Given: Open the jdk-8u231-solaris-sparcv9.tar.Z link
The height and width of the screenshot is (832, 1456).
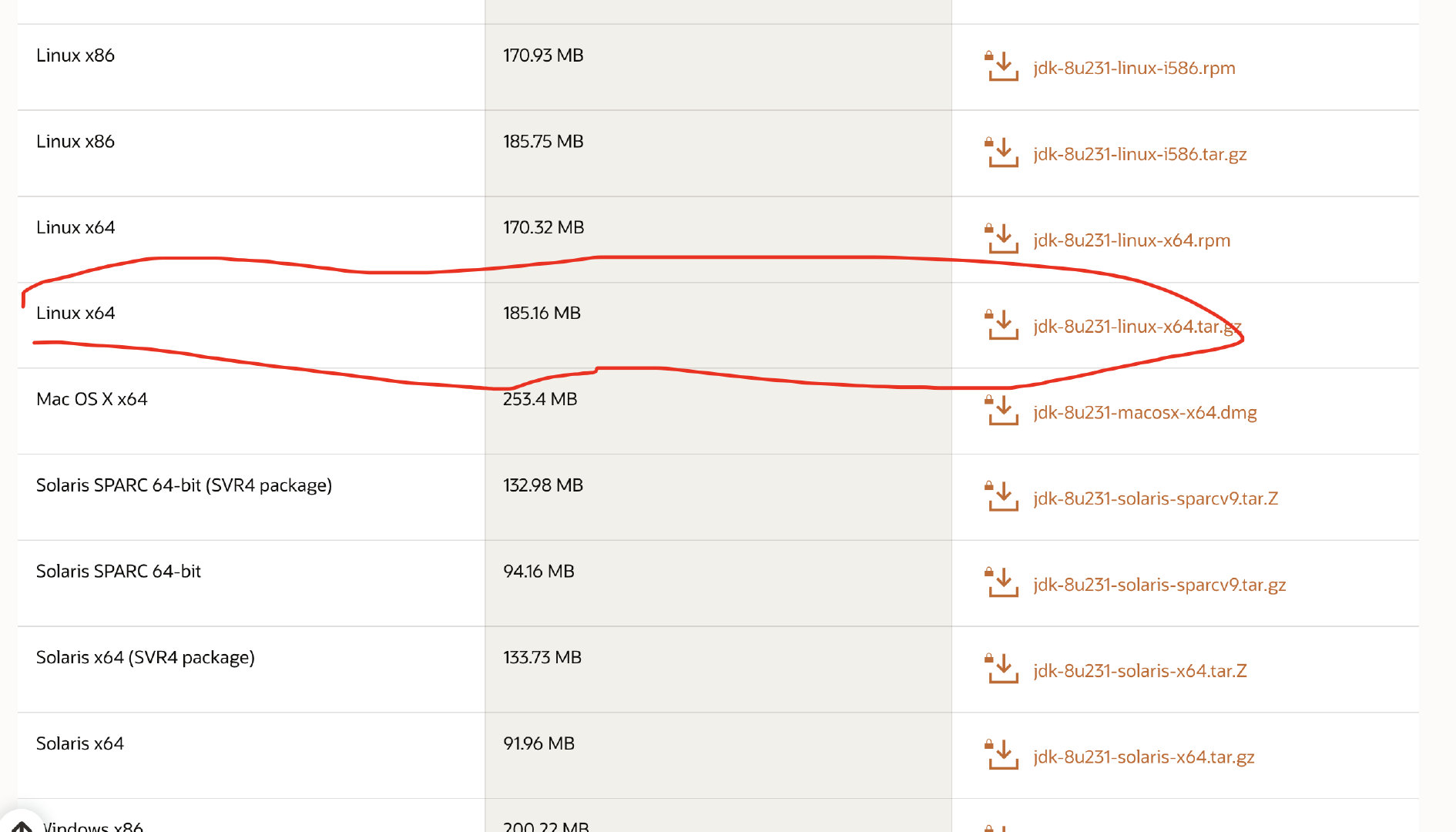Looking at the screenshot, I should point(1156,498).
